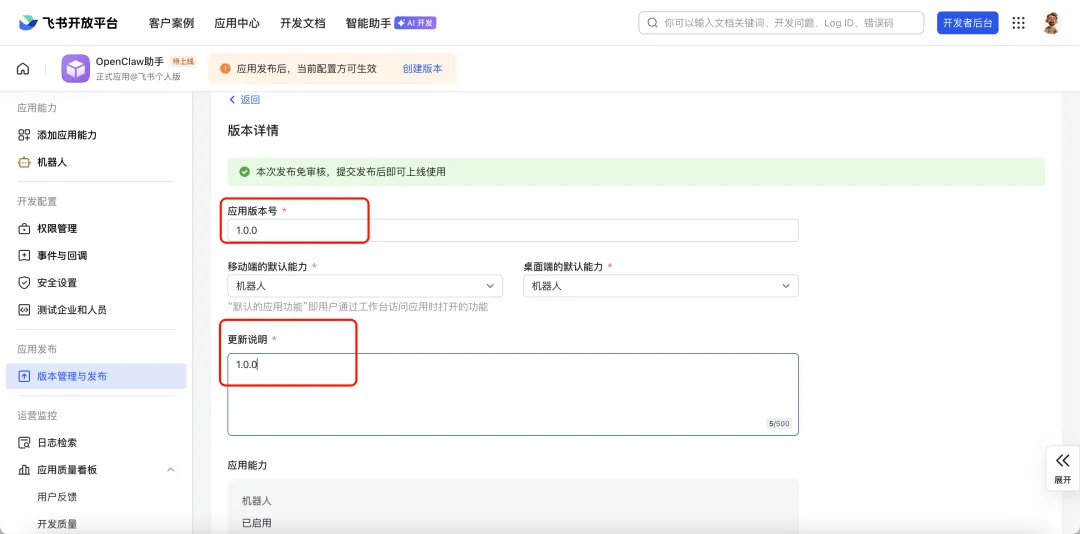Click the 待上线 status tag
Image resolution: width=1080 pixels, height=534 pixels.
tap(183, 61)
